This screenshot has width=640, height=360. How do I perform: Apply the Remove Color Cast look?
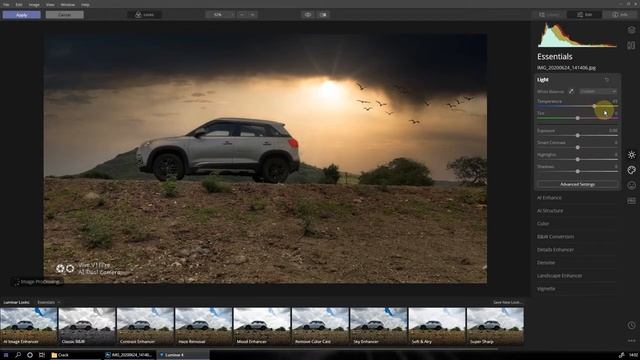point(320,327)
